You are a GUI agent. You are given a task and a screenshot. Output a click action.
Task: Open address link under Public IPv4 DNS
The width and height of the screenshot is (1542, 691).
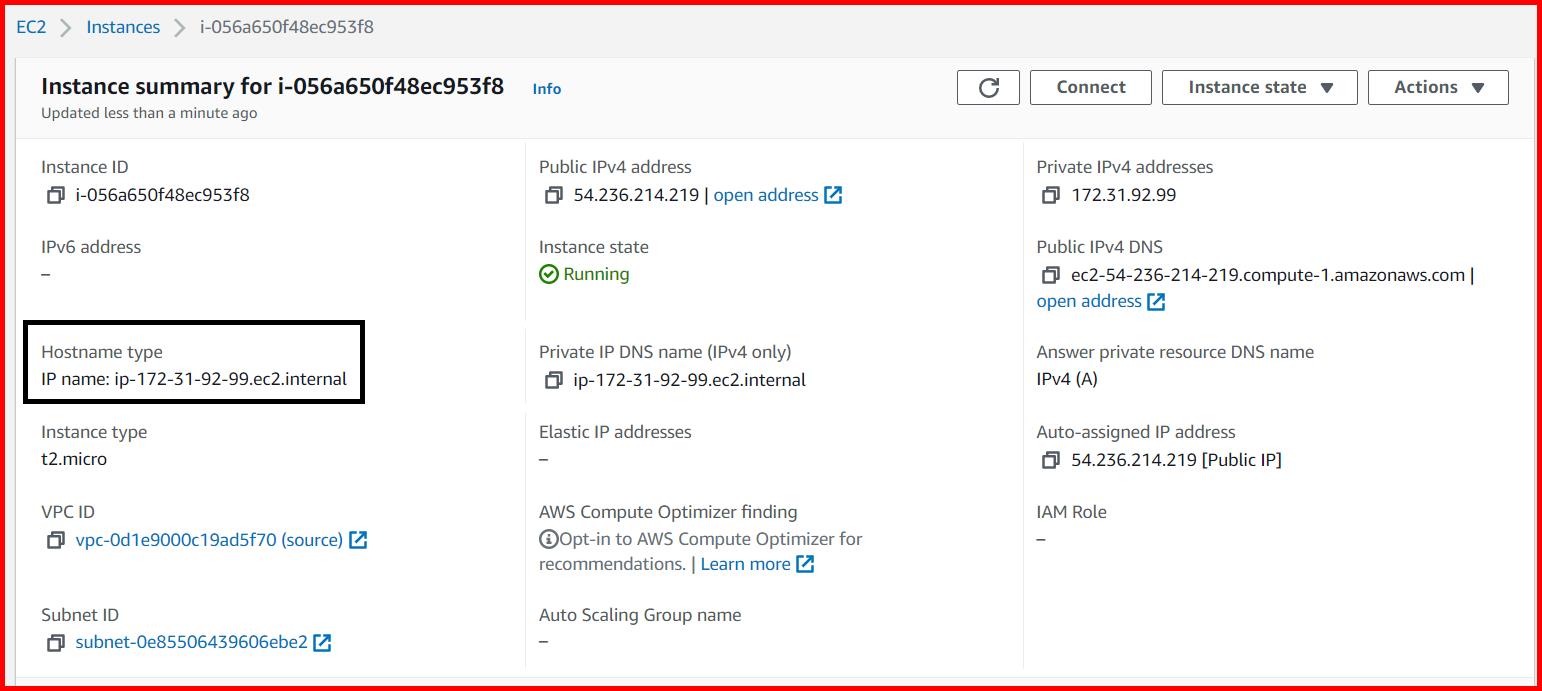[1090, 301]
